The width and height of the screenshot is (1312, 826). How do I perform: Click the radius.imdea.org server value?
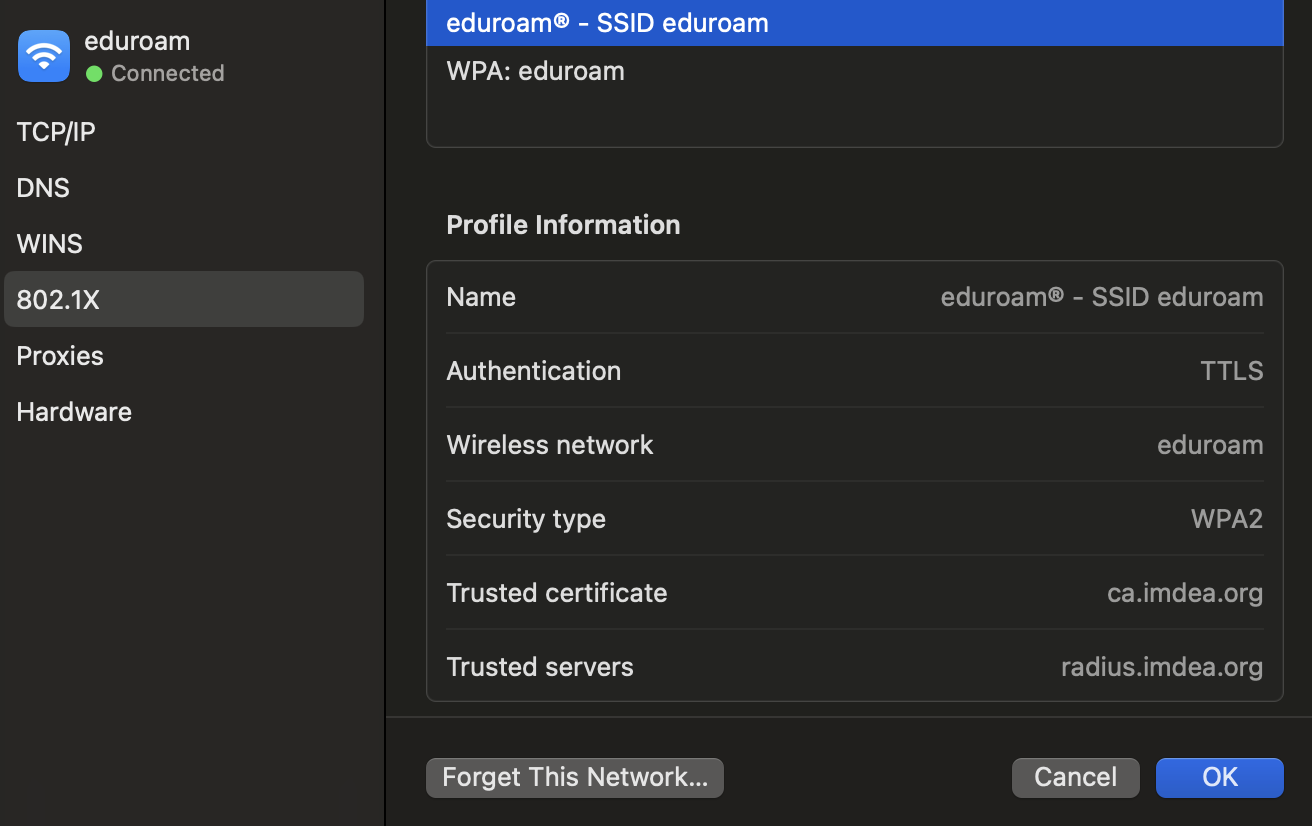[x=1162, y=667]
